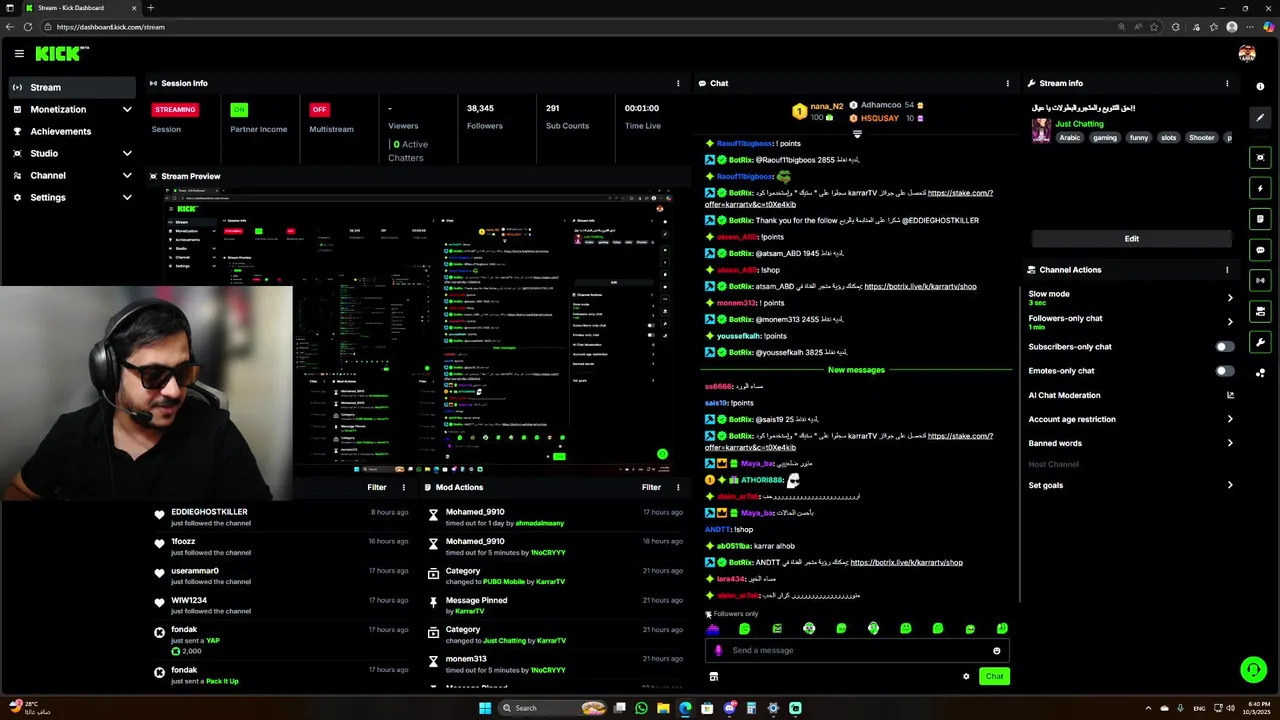1280x720 pixels.
Task: Click the KICK logo
Action: click(x=62, y=53)
